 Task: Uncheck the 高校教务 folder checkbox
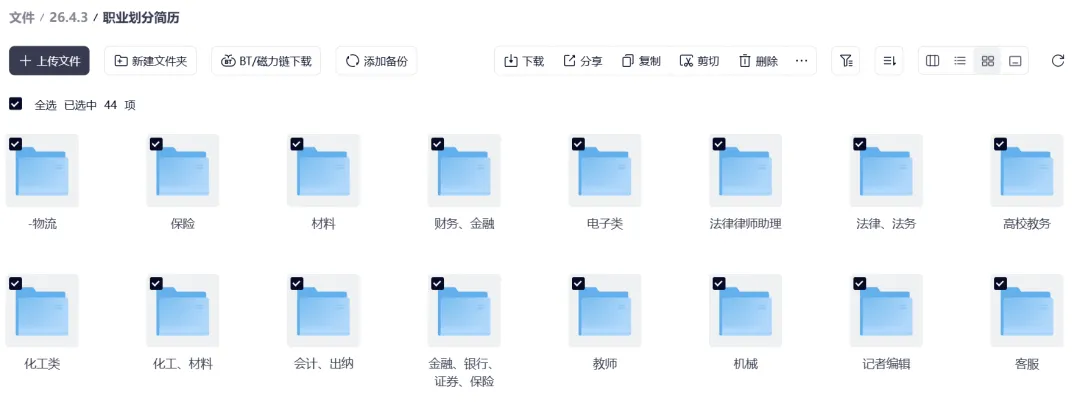pyautogui.click(x=1000, y=143)
